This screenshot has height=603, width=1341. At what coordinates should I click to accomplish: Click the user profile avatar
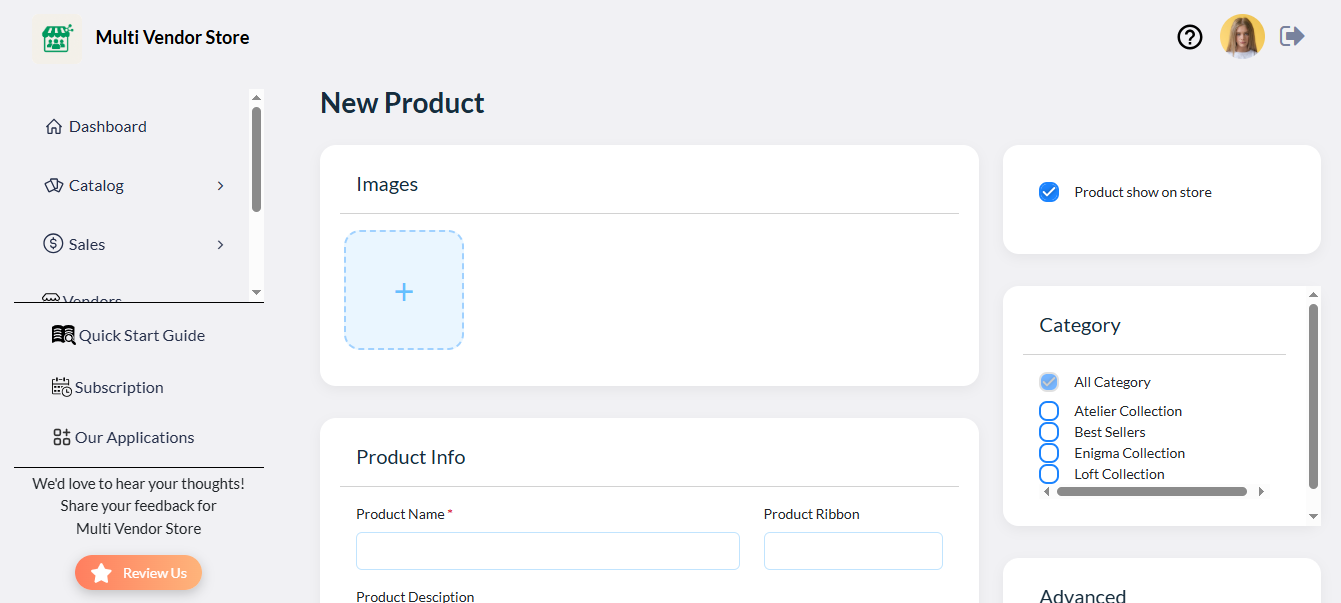[x=1242, y=37]
